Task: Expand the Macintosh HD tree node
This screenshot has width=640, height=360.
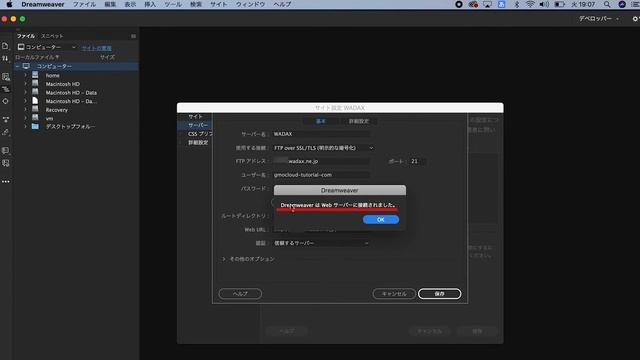Action: (25, 84)
